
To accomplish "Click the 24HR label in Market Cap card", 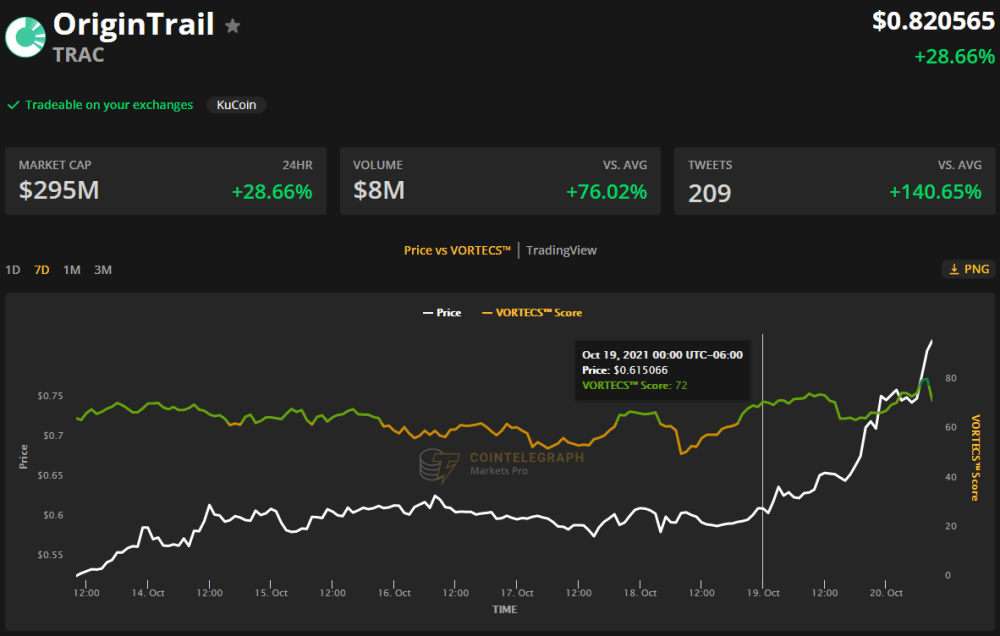I will tap(298, 165).
